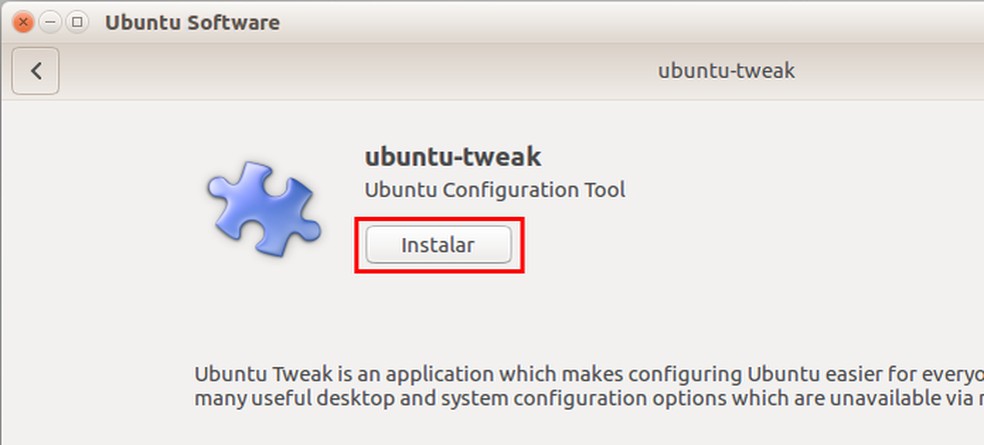Click blank area right of the Instalar button
The image size is (984, 445).
pyautogui.click(x=700, y=245)
